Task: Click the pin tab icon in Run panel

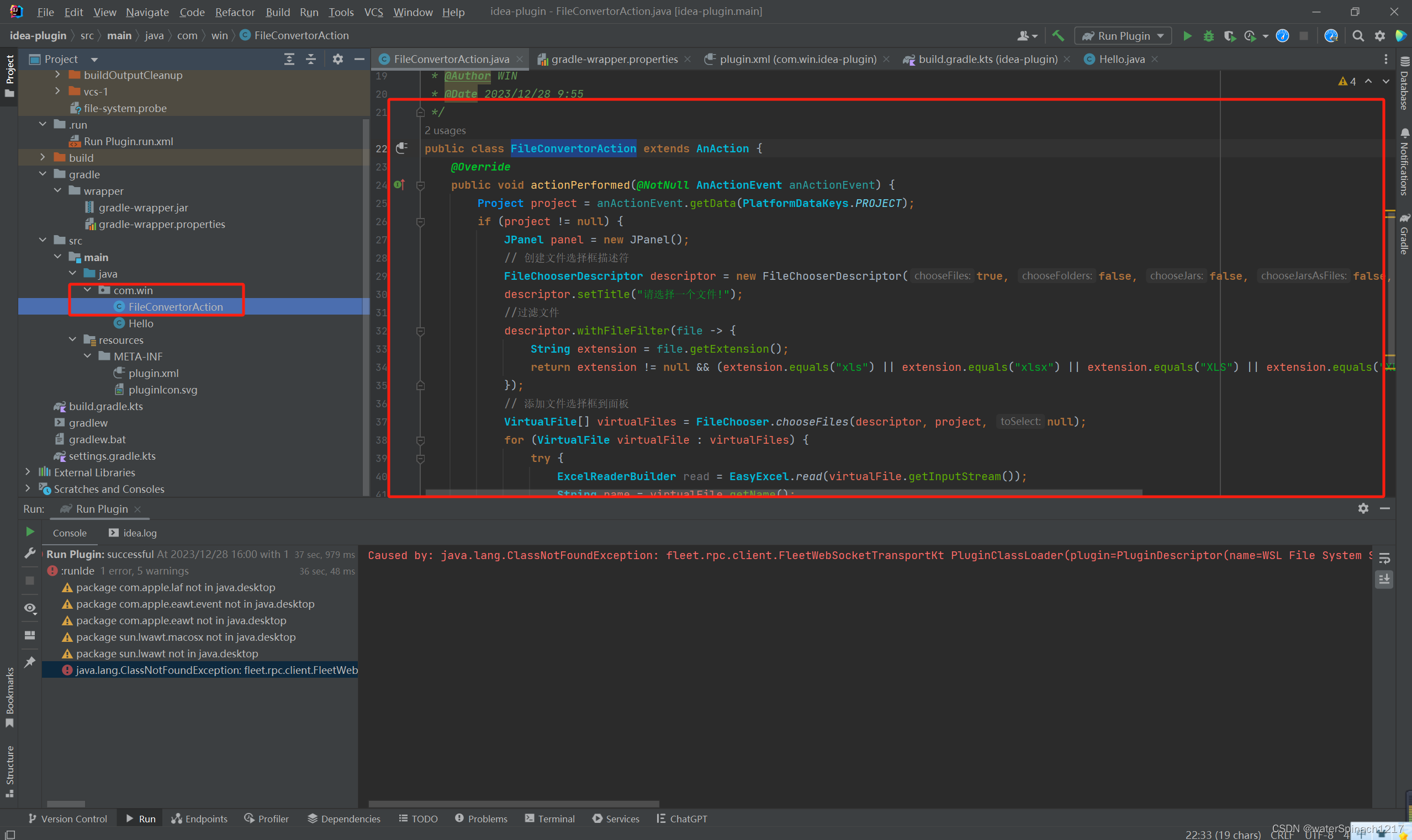Action: pyautogui.click(x=30, y=662)
